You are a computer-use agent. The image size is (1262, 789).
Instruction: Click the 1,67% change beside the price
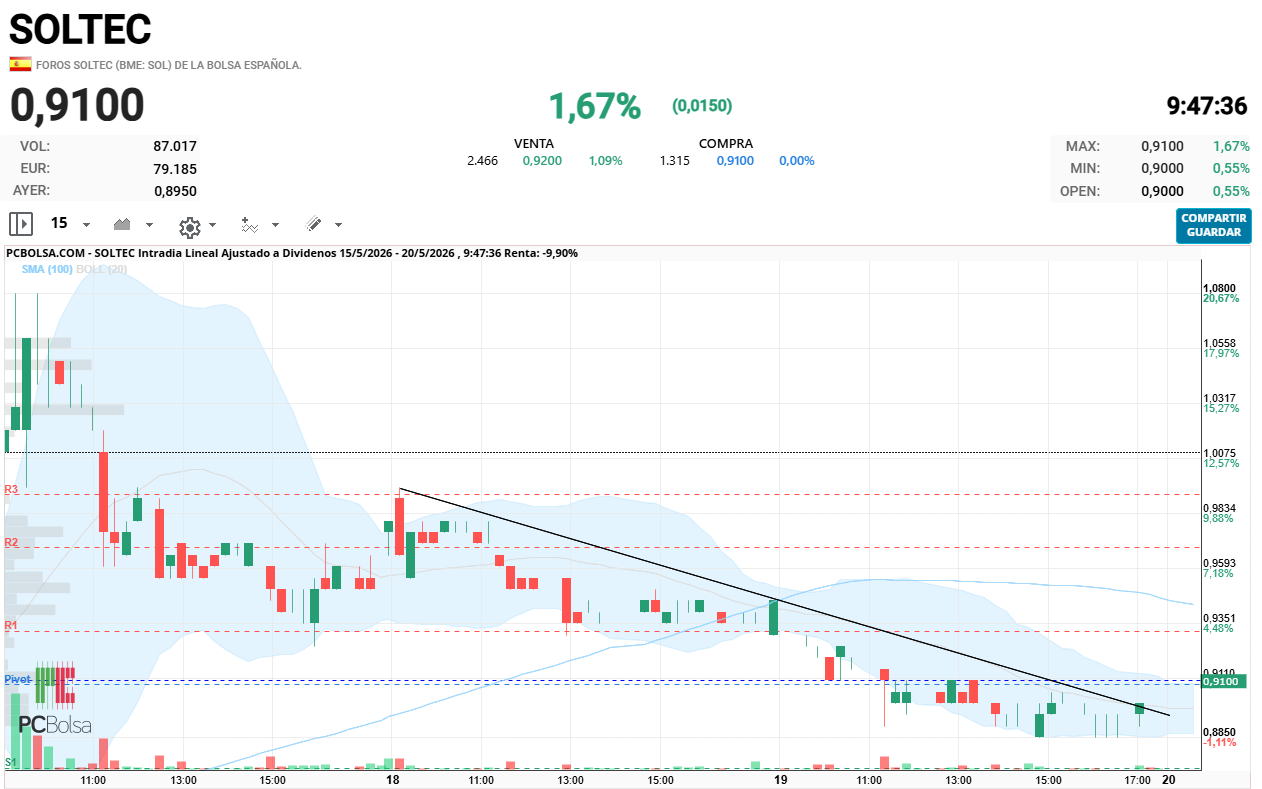[594, 105]
